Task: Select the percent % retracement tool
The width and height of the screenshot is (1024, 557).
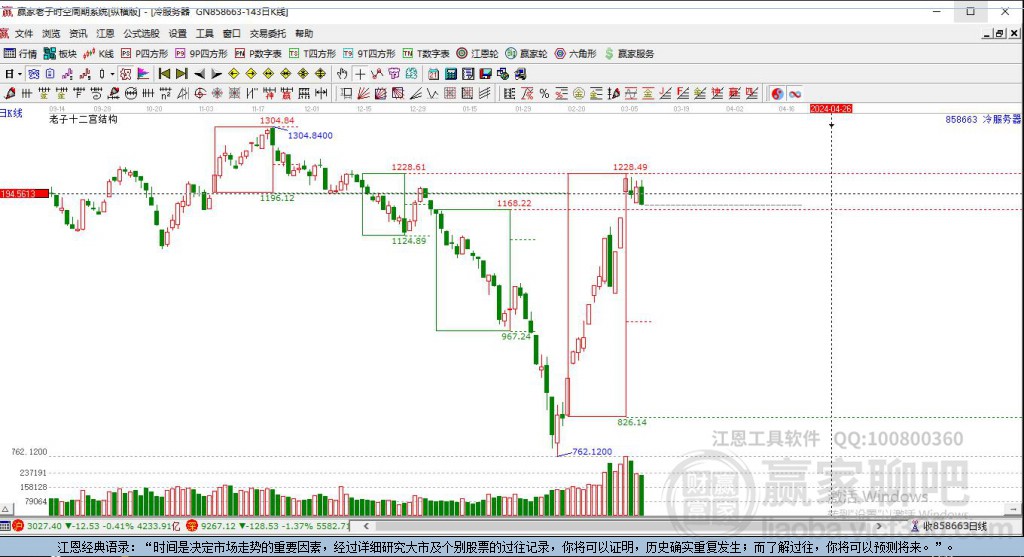Action: coord(543,93)
